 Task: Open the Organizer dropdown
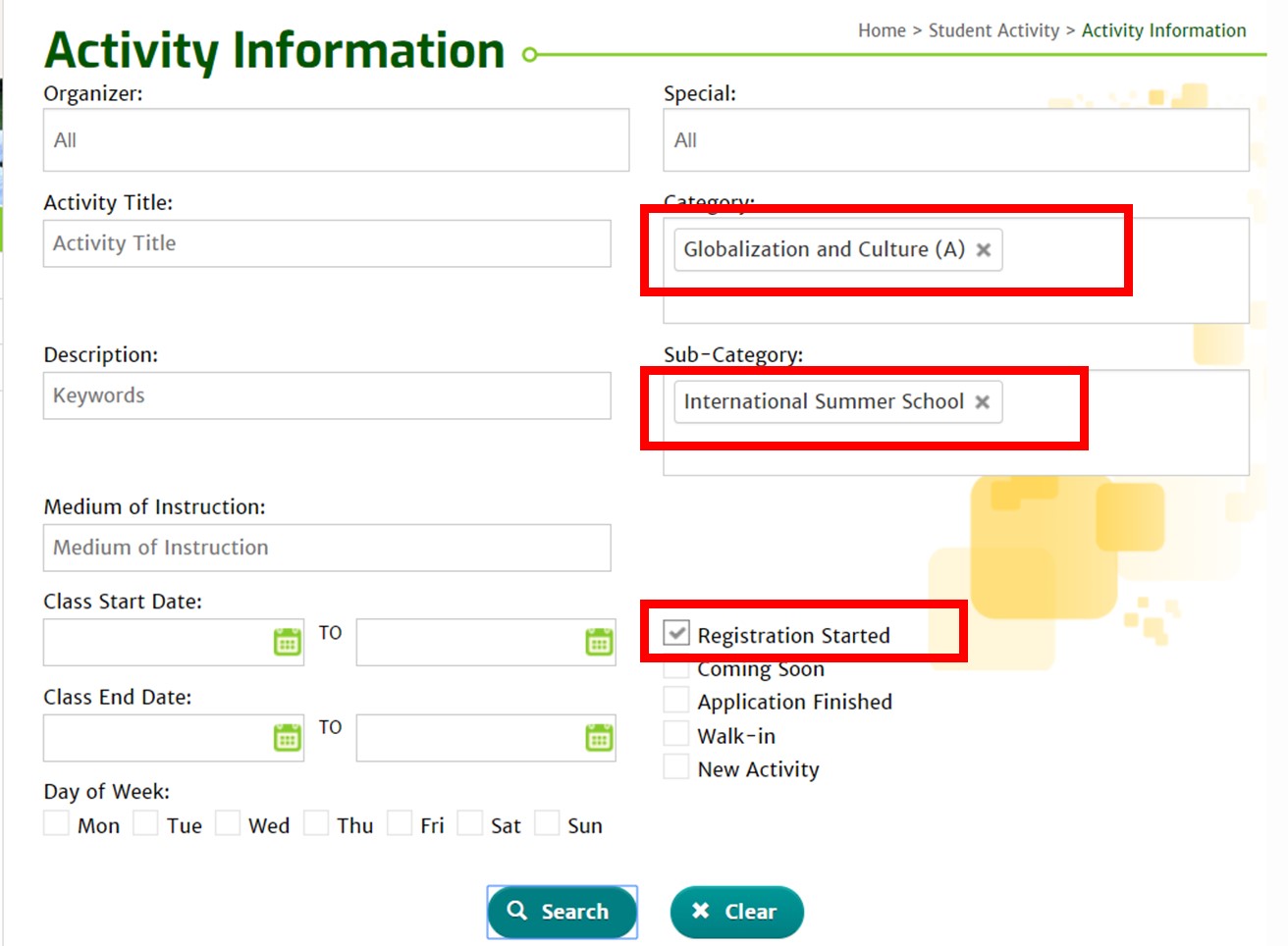coord(336,140)
